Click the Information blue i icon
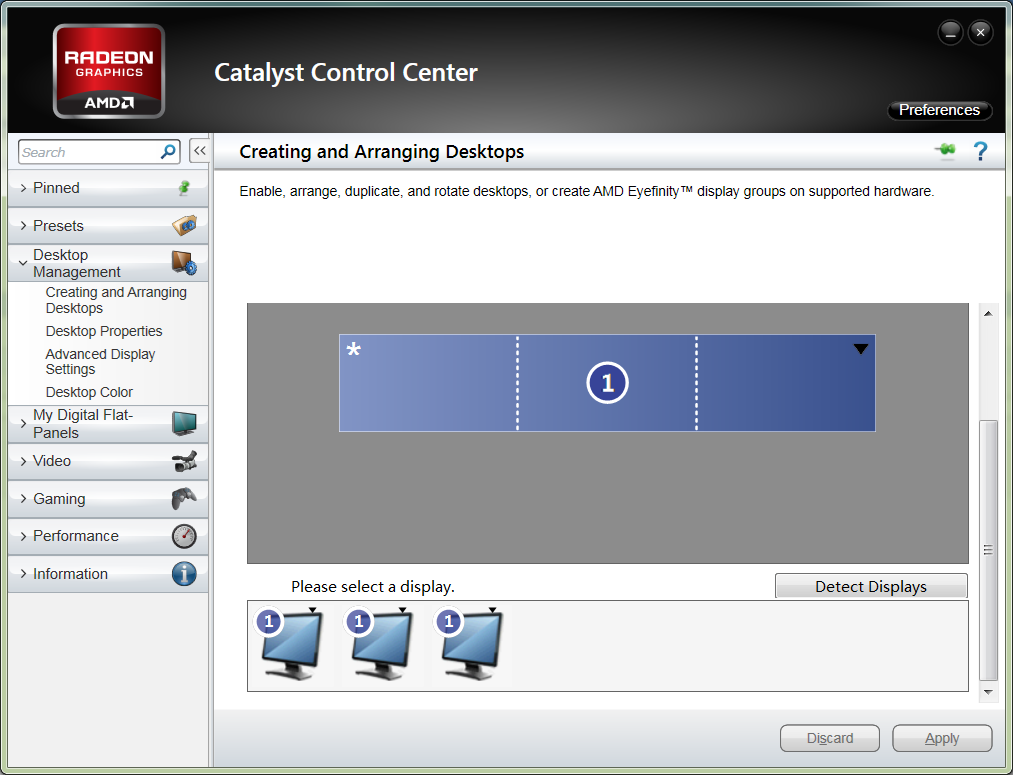This screenshot has height=775, width=1013. (x=184, y=574)
